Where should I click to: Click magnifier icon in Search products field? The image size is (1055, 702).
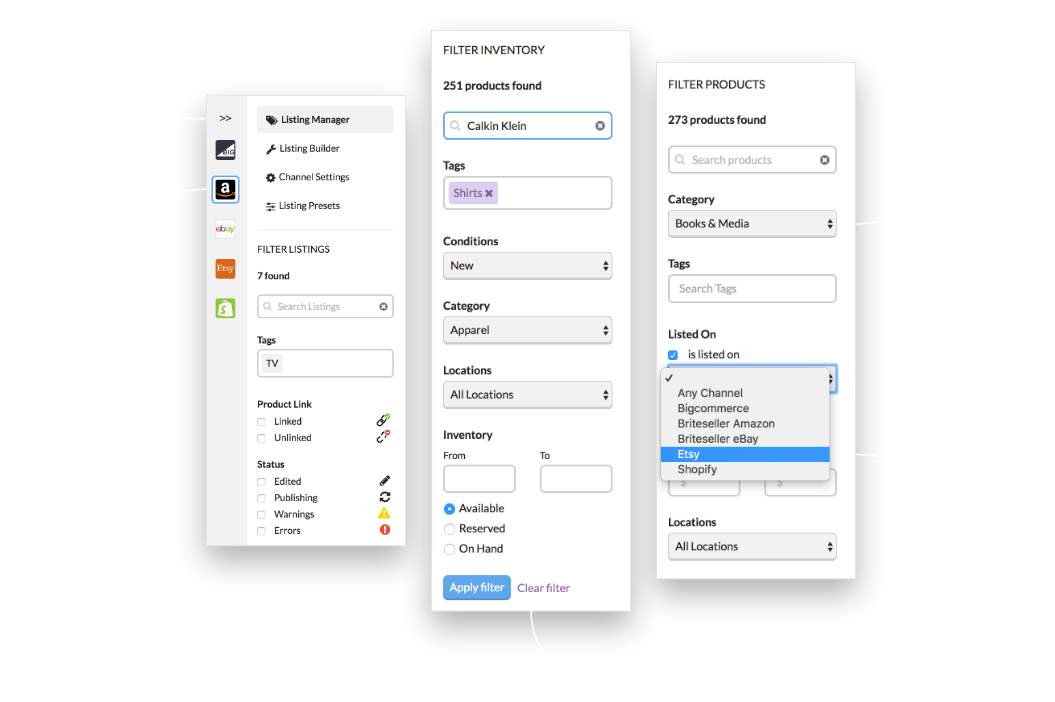680,160
